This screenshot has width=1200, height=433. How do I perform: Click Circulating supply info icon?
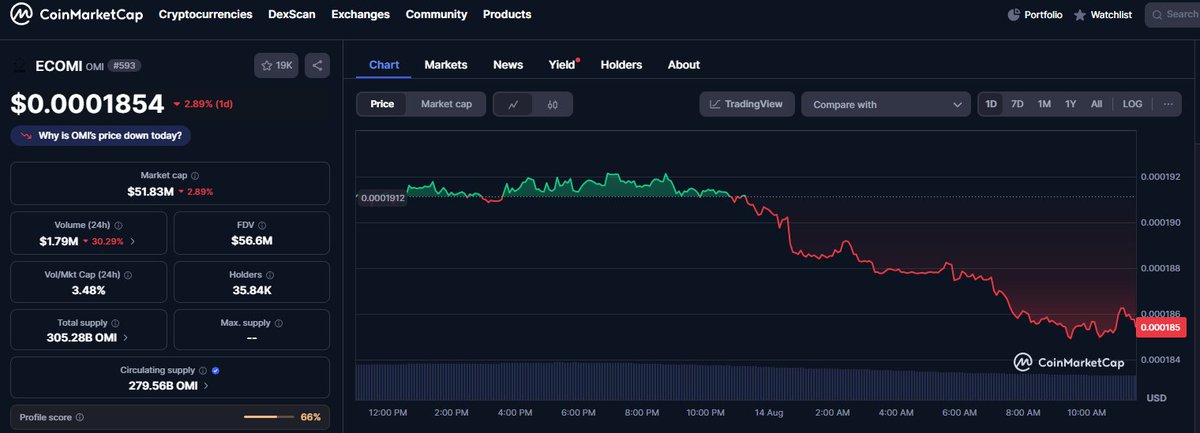point(203,370)
